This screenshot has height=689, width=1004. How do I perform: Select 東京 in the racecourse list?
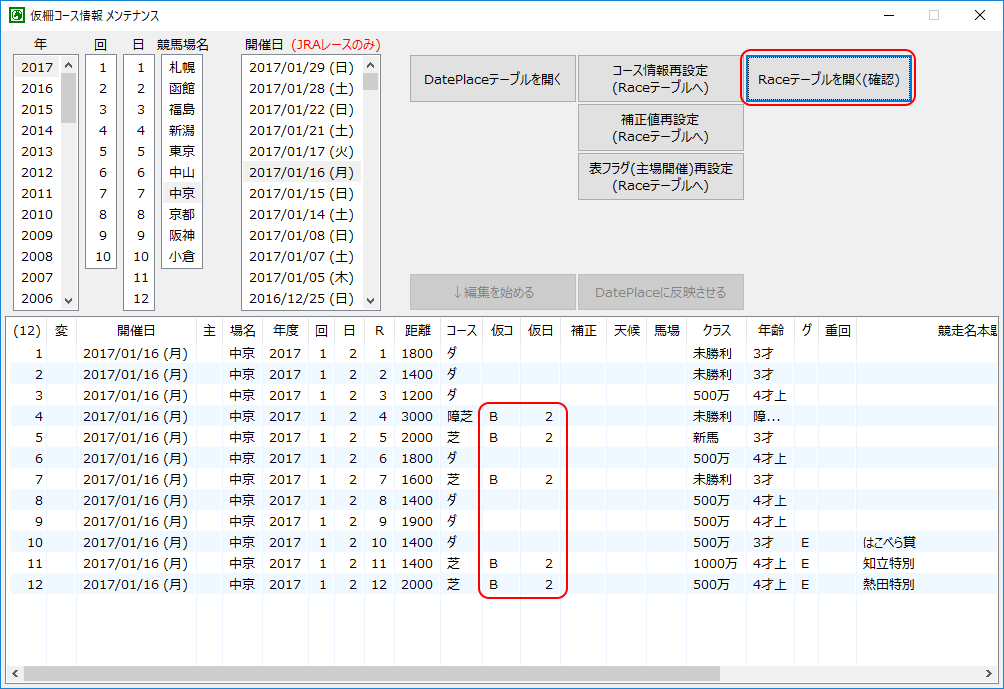(x=182, y=151)
